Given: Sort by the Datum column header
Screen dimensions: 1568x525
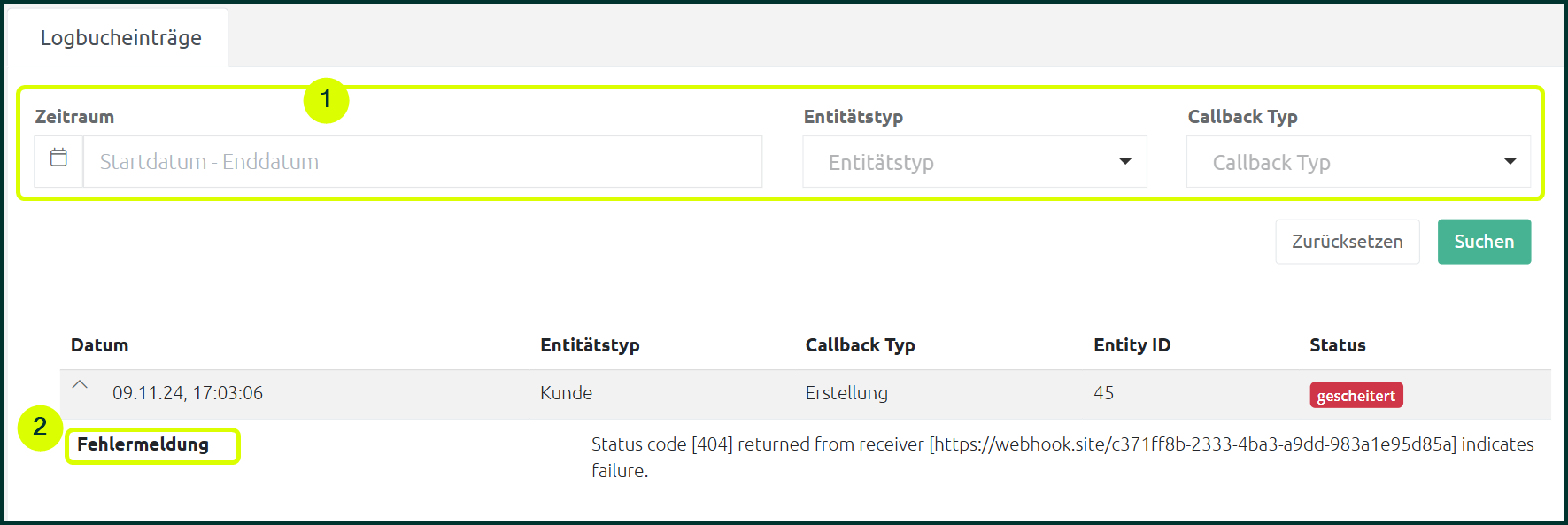Looking at the screenshot, I should [x=99, y=345].
